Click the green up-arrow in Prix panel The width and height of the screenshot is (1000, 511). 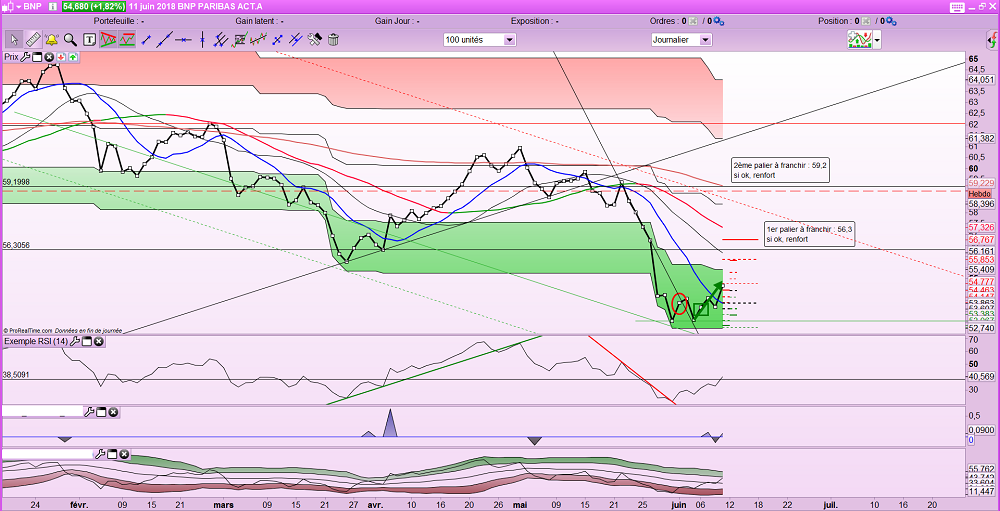pyautogui.click(x=73, y=57)
